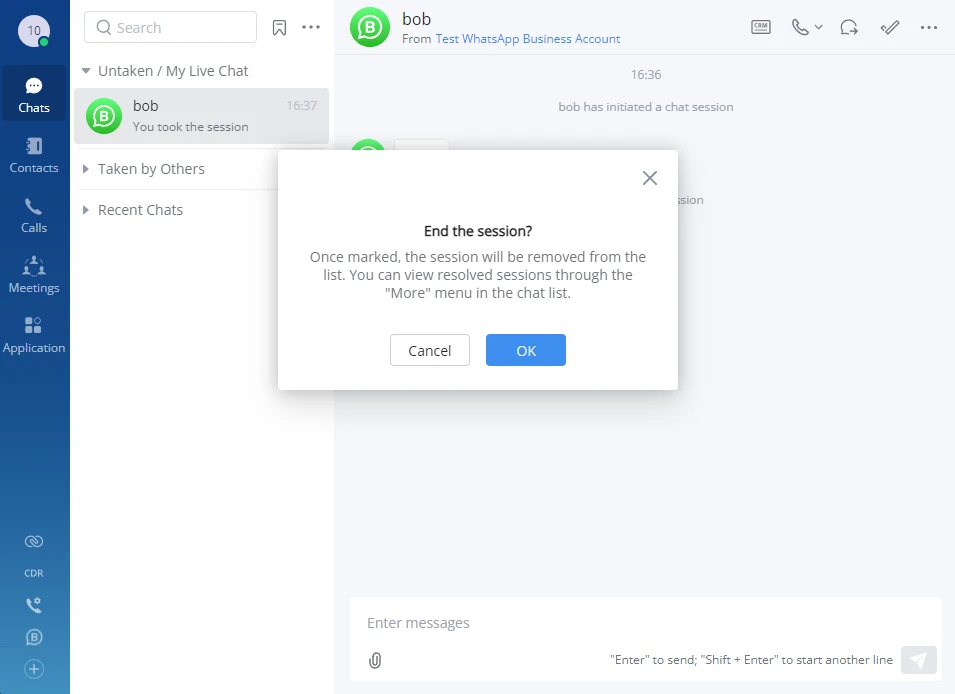
Task: Open the CRM icon in chat header
Action: (x=761, y=27)
